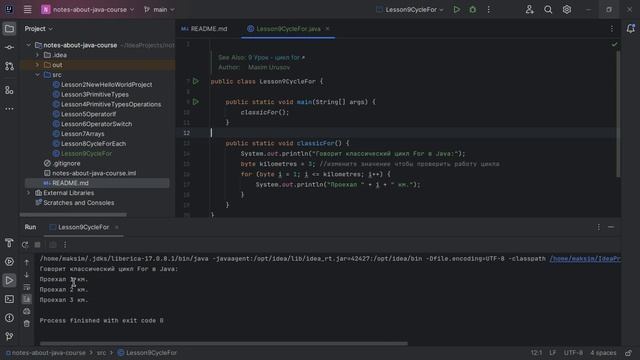Open the Services tool window

9,262
